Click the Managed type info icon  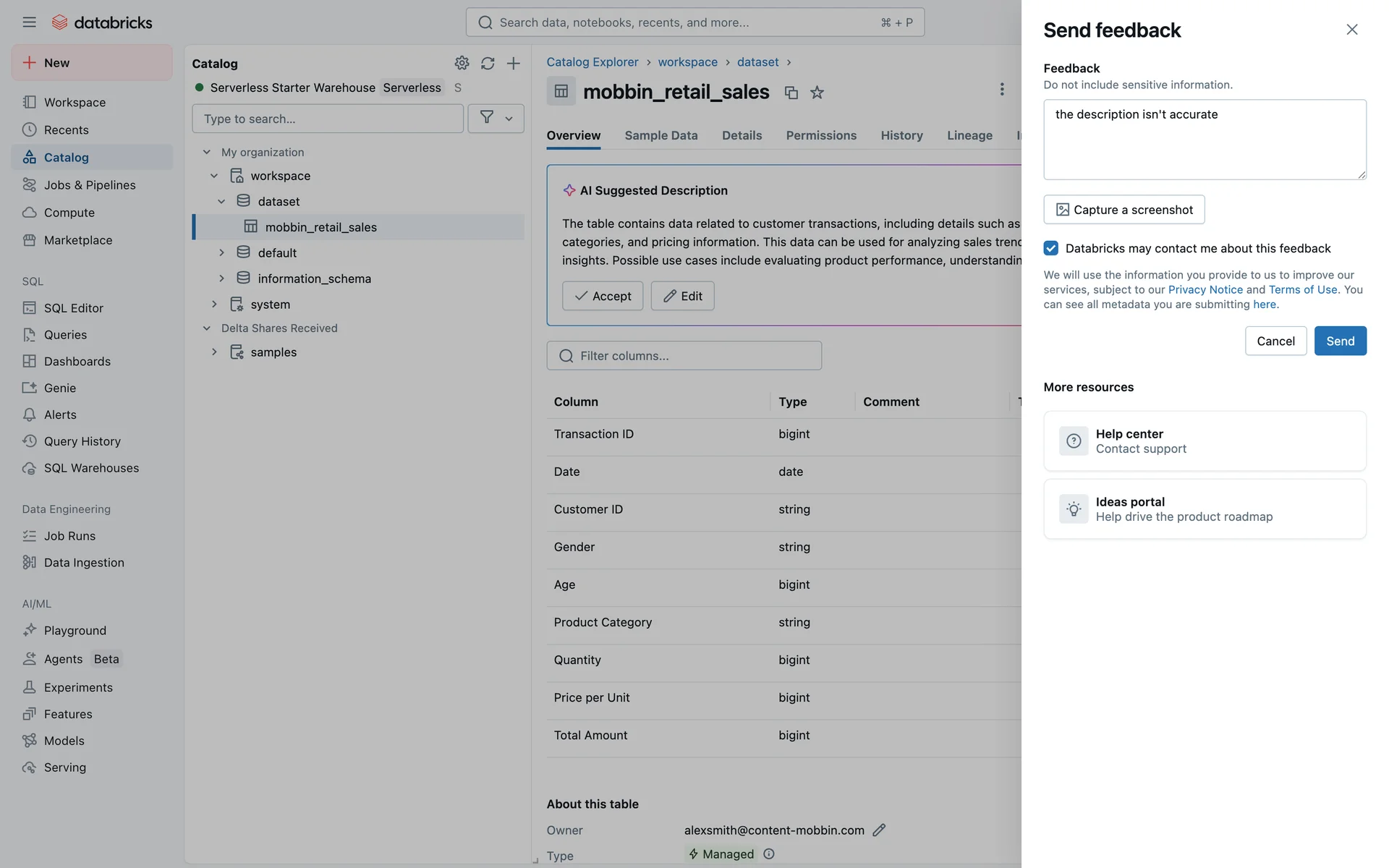pyautogui.click(x=769, y=854)
